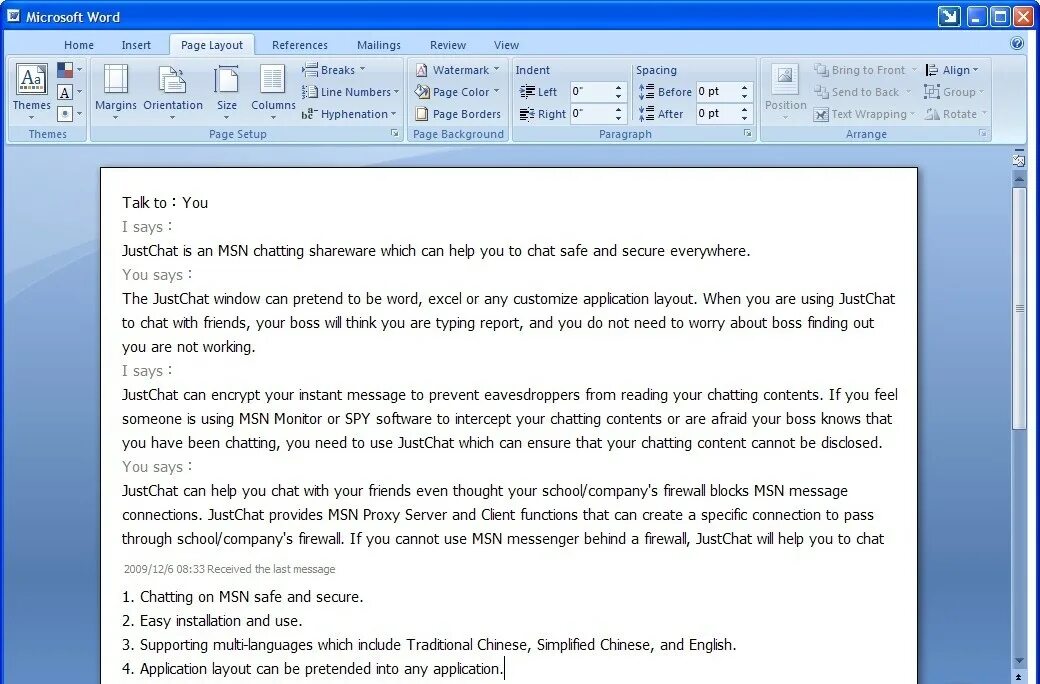Switch to the Insert tab

tap(136, 45)
